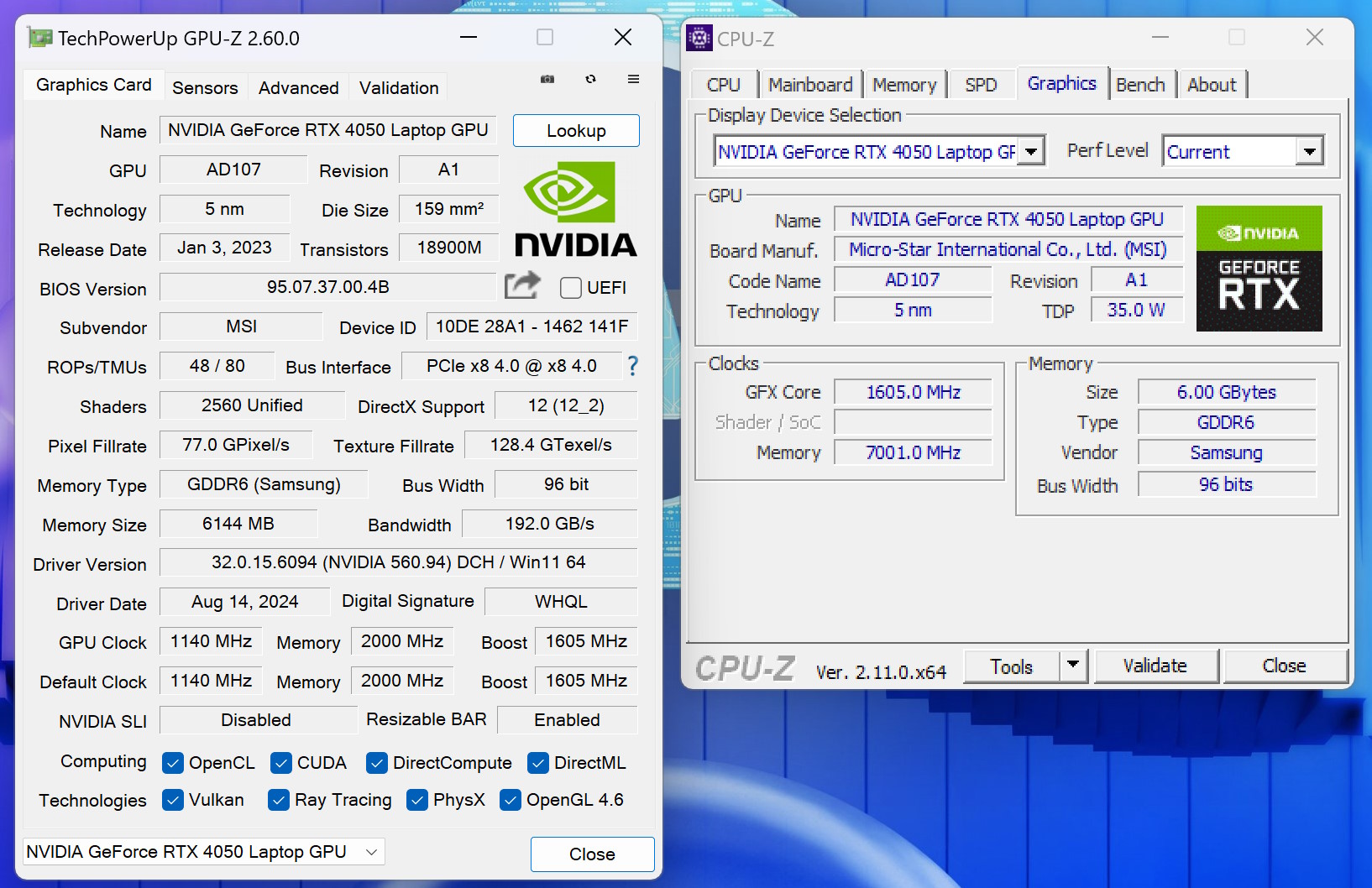Take a GPU-Z screenshot with camera icon
This screenshot has height=888, width=1372.
coord(547,79)
